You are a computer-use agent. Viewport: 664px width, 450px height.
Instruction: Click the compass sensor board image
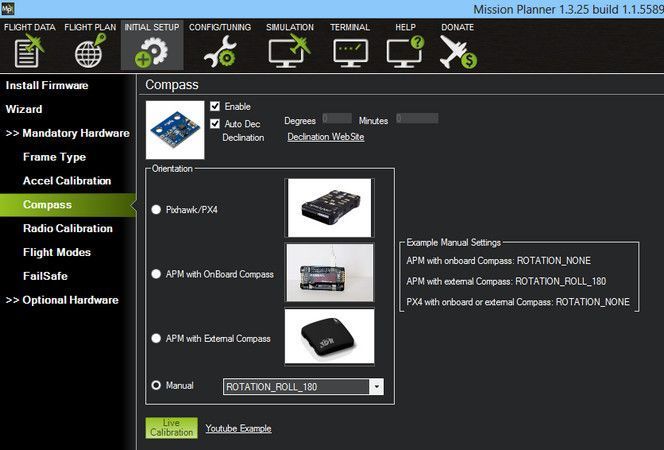pyautogui.click(x=175, y=130)
